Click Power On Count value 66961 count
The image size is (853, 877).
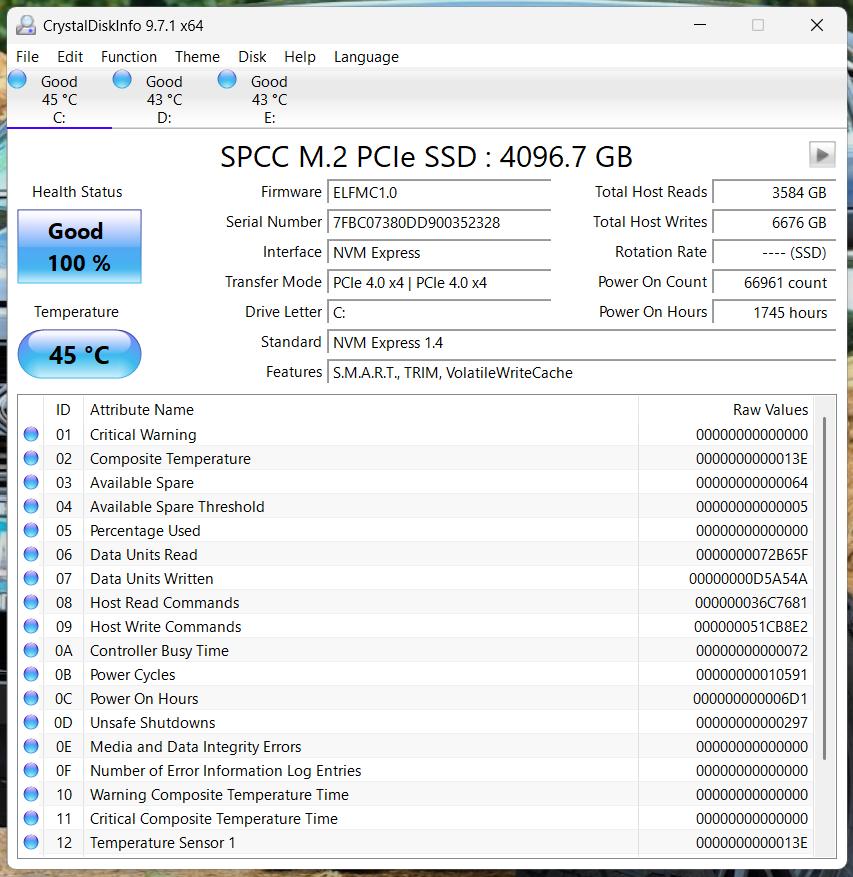point(775,283)
